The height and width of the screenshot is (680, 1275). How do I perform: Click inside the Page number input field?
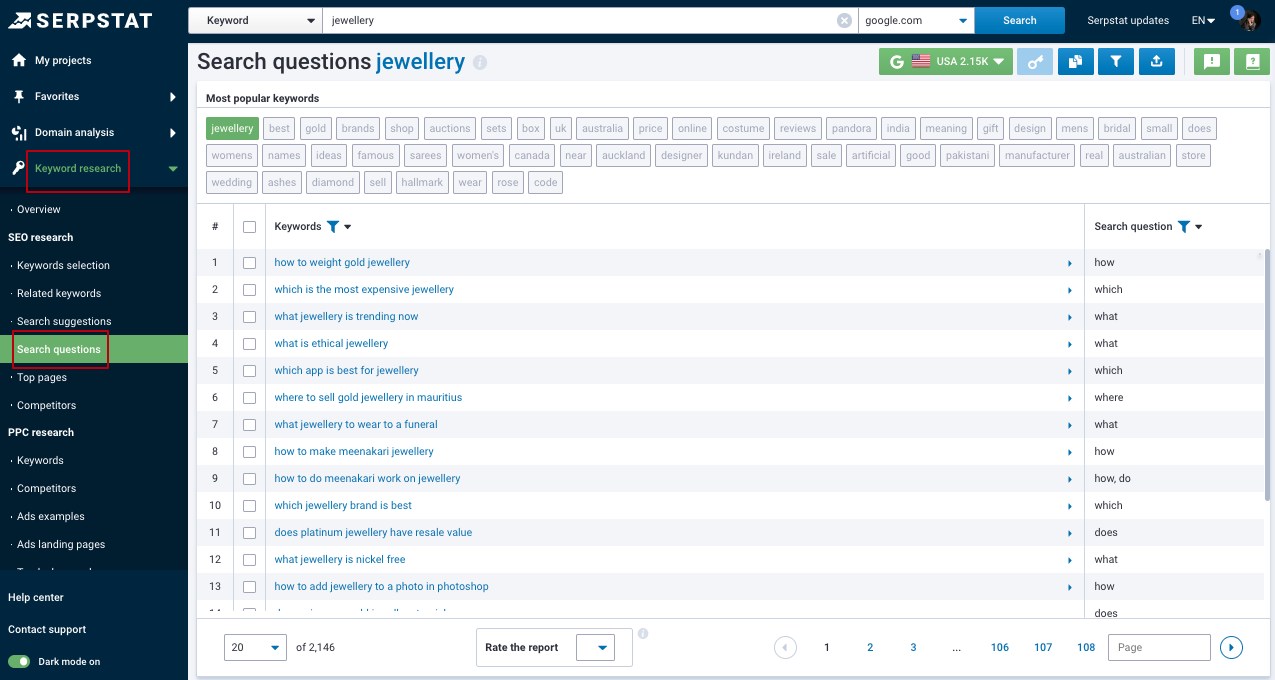tap(1158, 647)
